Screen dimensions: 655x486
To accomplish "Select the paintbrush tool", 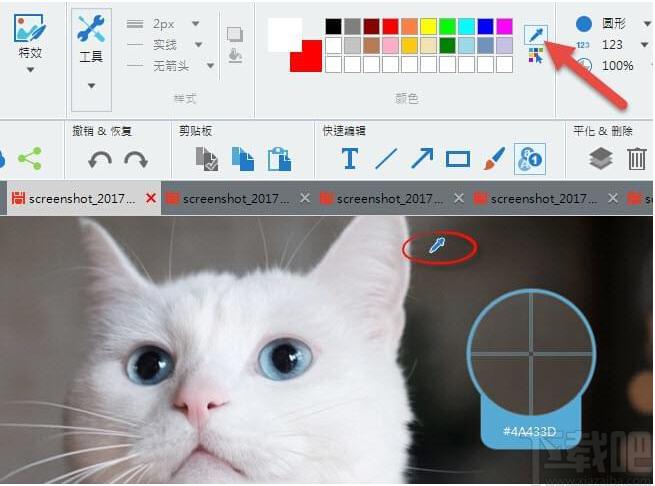I will pyautogui.click(x=494, y=158).
